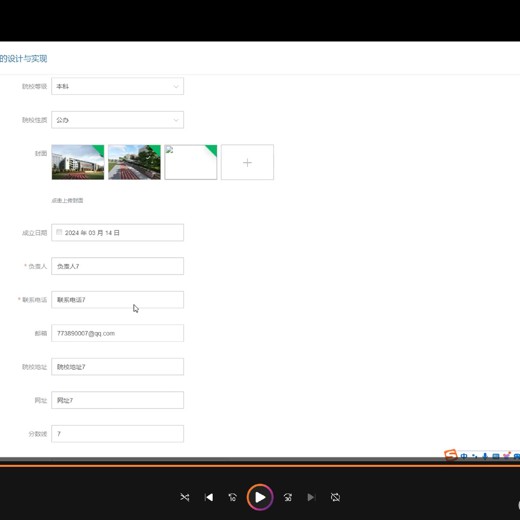Jump to the next track
520x520 pixels.
(x=311, y=497)
